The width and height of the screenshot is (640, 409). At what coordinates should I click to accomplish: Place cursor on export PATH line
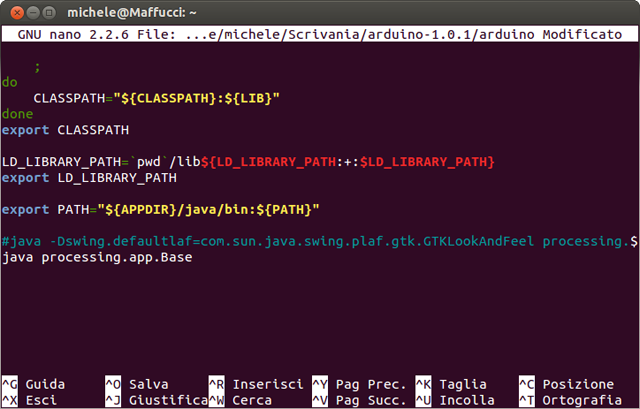pos(160,210)
